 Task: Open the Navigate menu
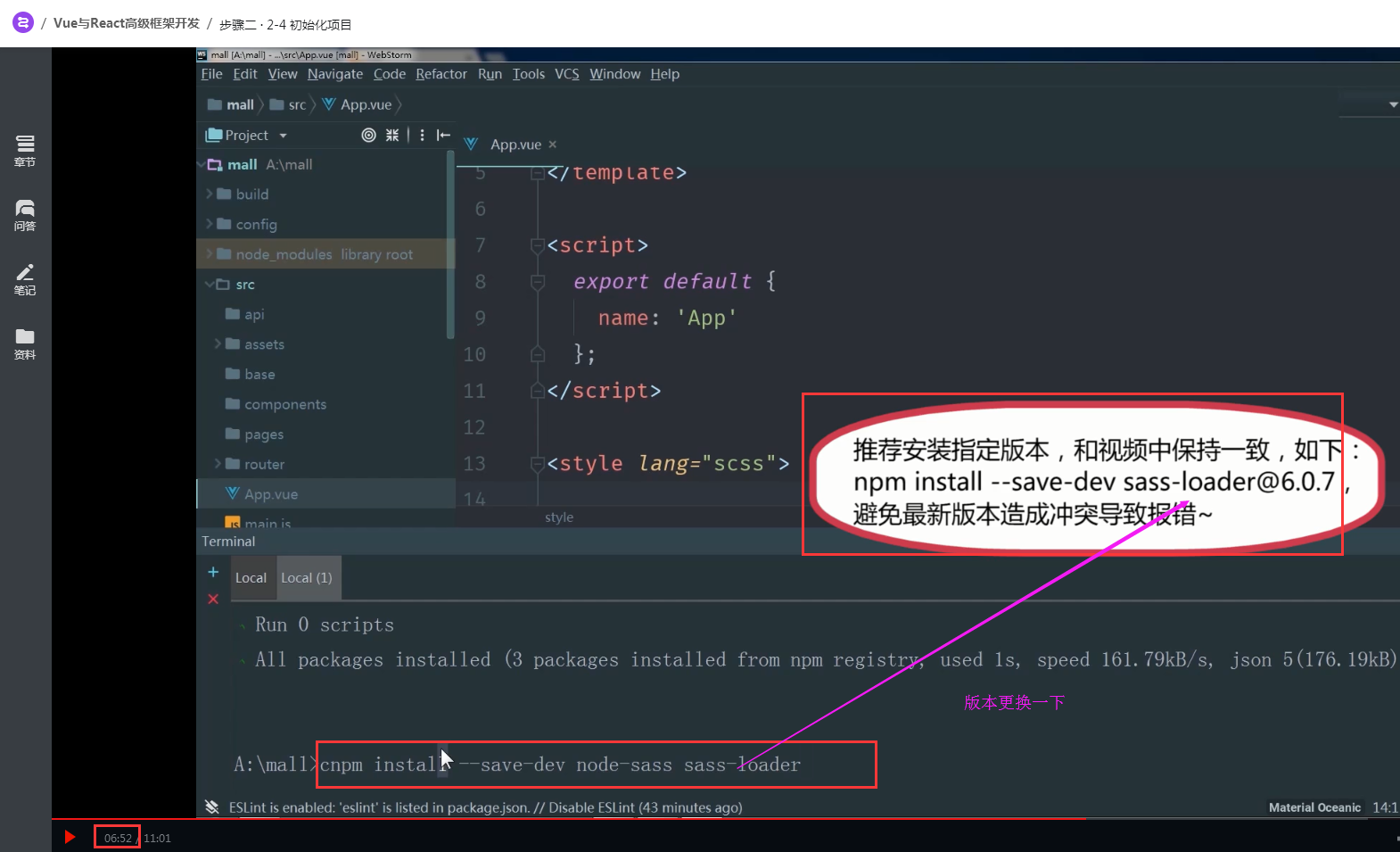point(335,74)
